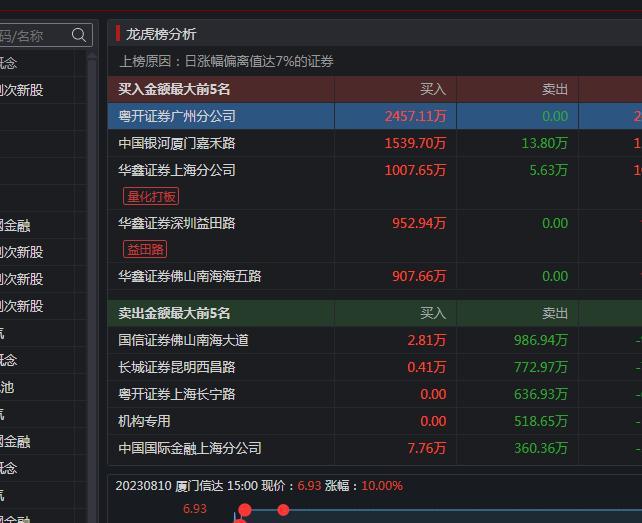Click the 6.93 price axis label

click(x=195, y=509)
